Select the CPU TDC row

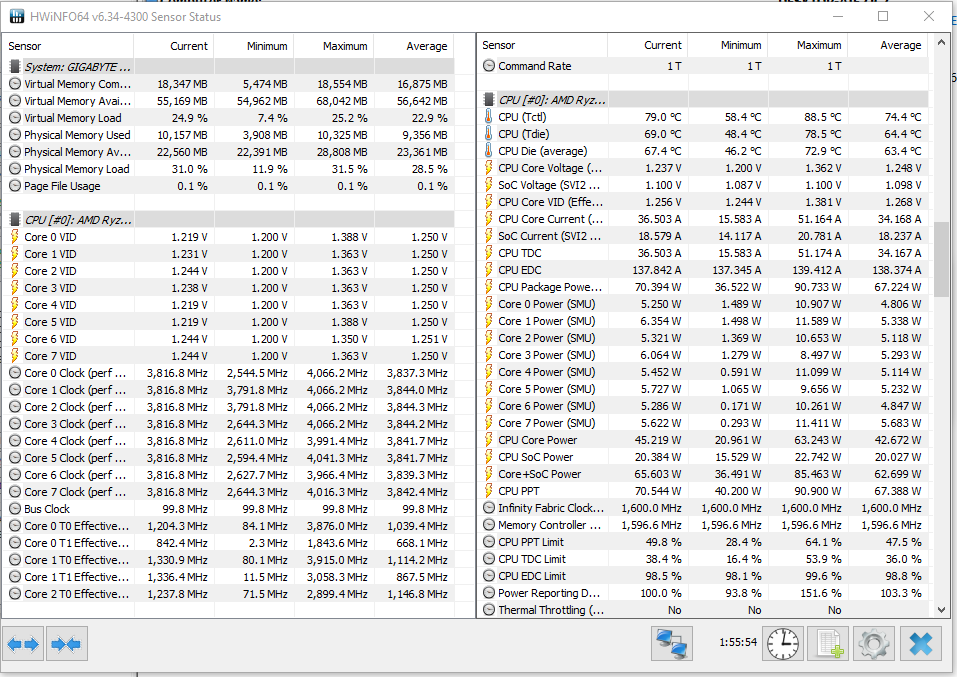pos(703,253)
